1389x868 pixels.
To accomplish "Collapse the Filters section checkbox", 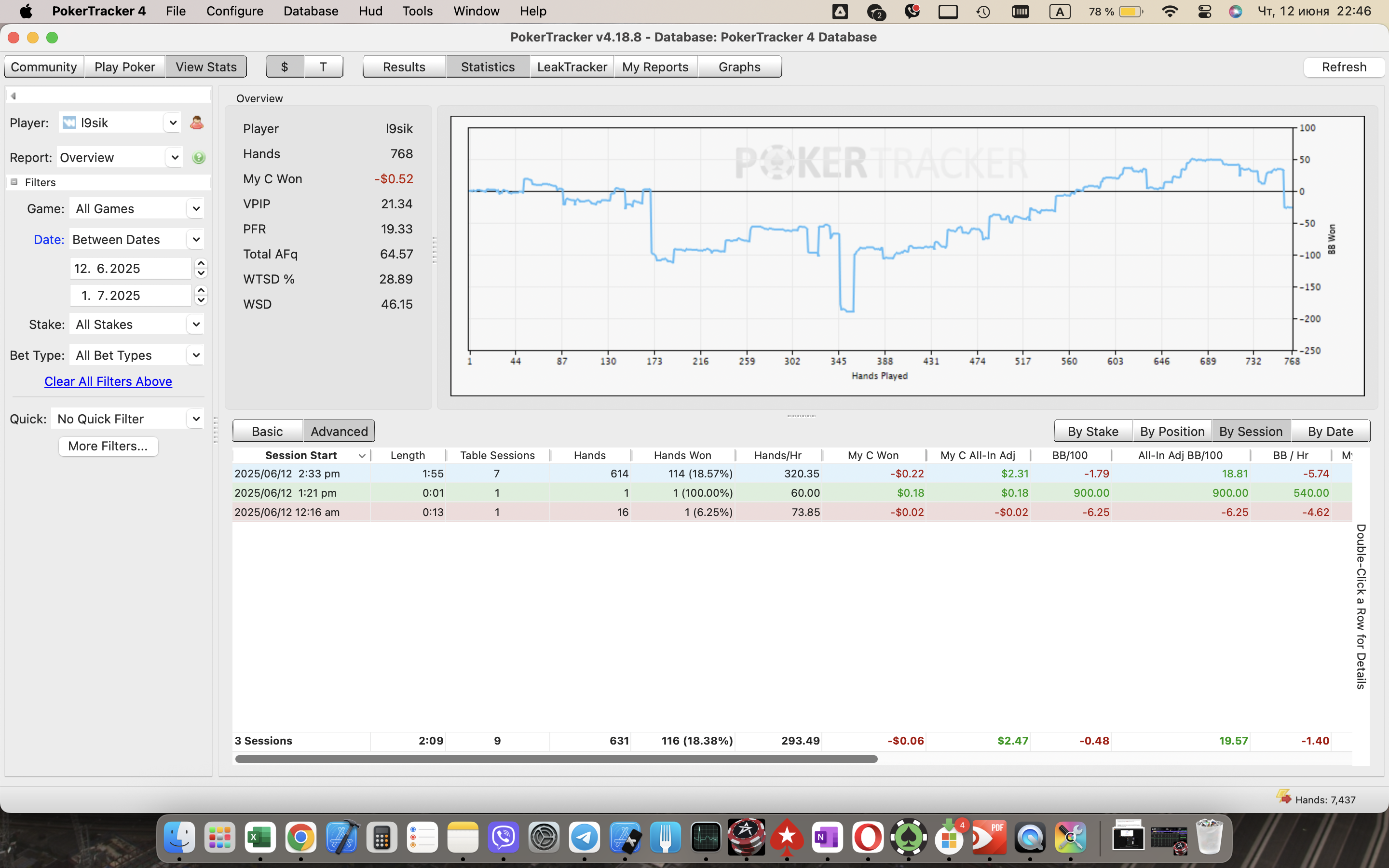I will tap(14, 182).
